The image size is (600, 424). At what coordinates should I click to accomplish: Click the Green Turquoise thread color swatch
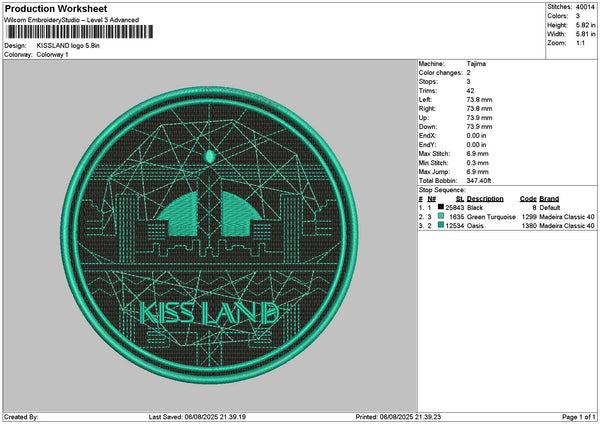coord(441,216)
